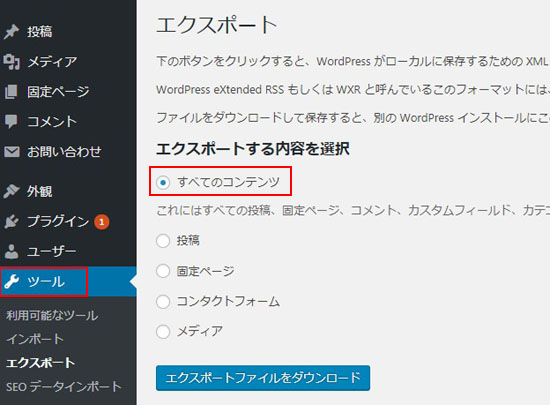Select the 固定ページ radio button
The width and height of the screenshot is (550, 405).
(163, 271)
